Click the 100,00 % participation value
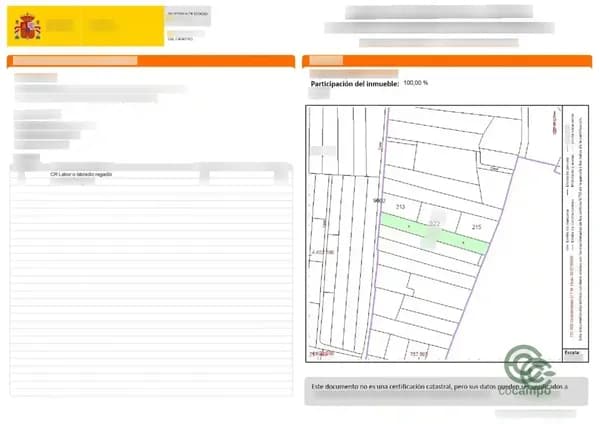 [x=416, y=84]
